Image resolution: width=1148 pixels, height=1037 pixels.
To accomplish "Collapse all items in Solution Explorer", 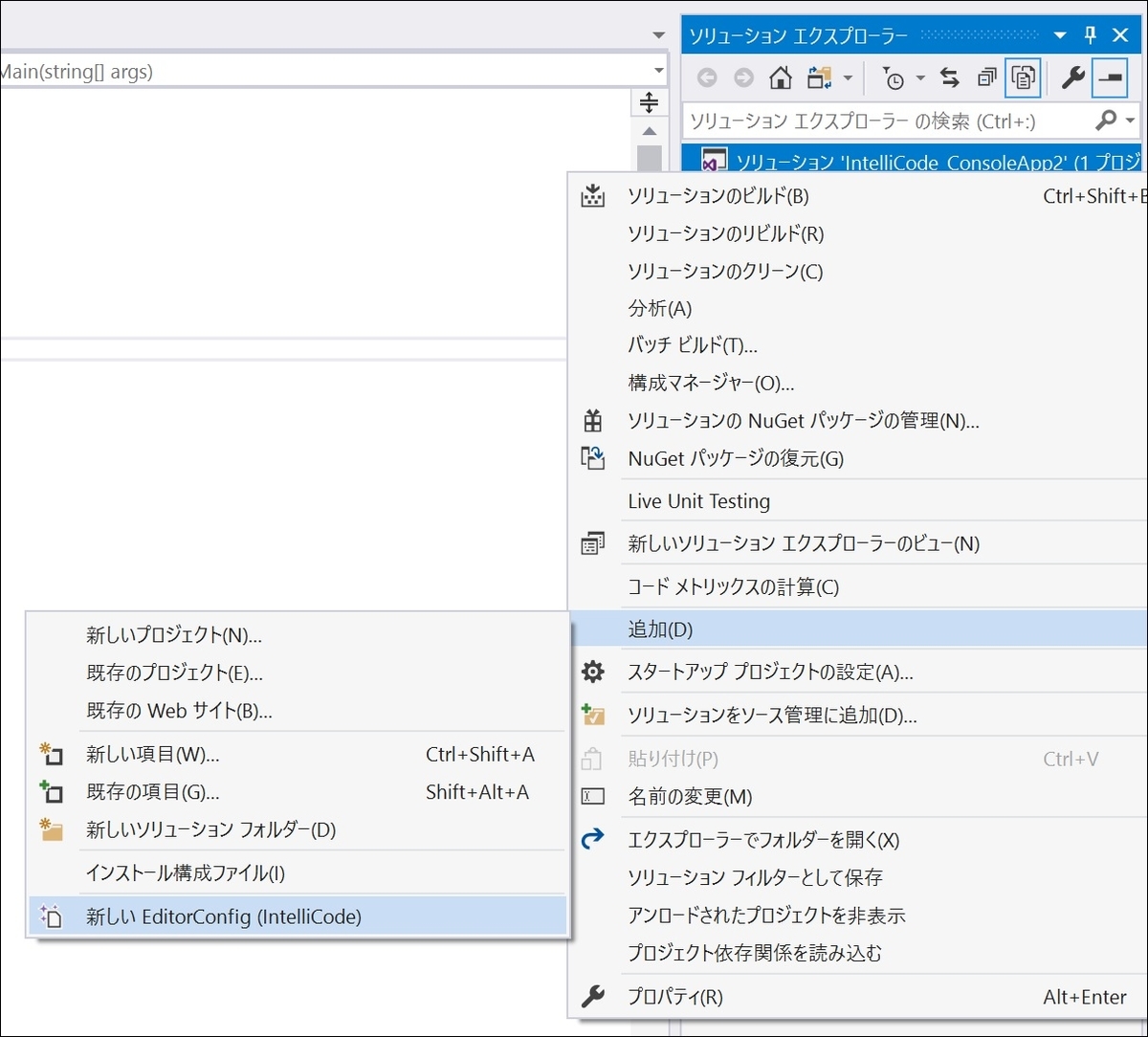I will click(986, 78).
